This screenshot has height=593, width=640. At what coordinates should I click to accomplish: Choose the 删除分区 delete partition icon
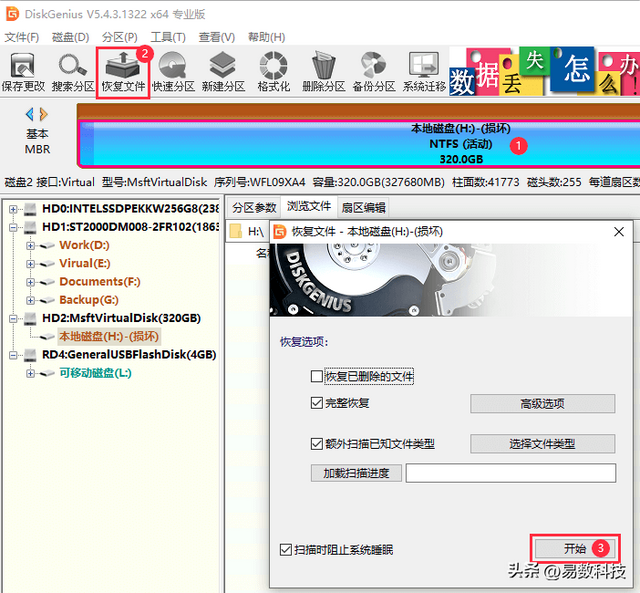[323, 72]
